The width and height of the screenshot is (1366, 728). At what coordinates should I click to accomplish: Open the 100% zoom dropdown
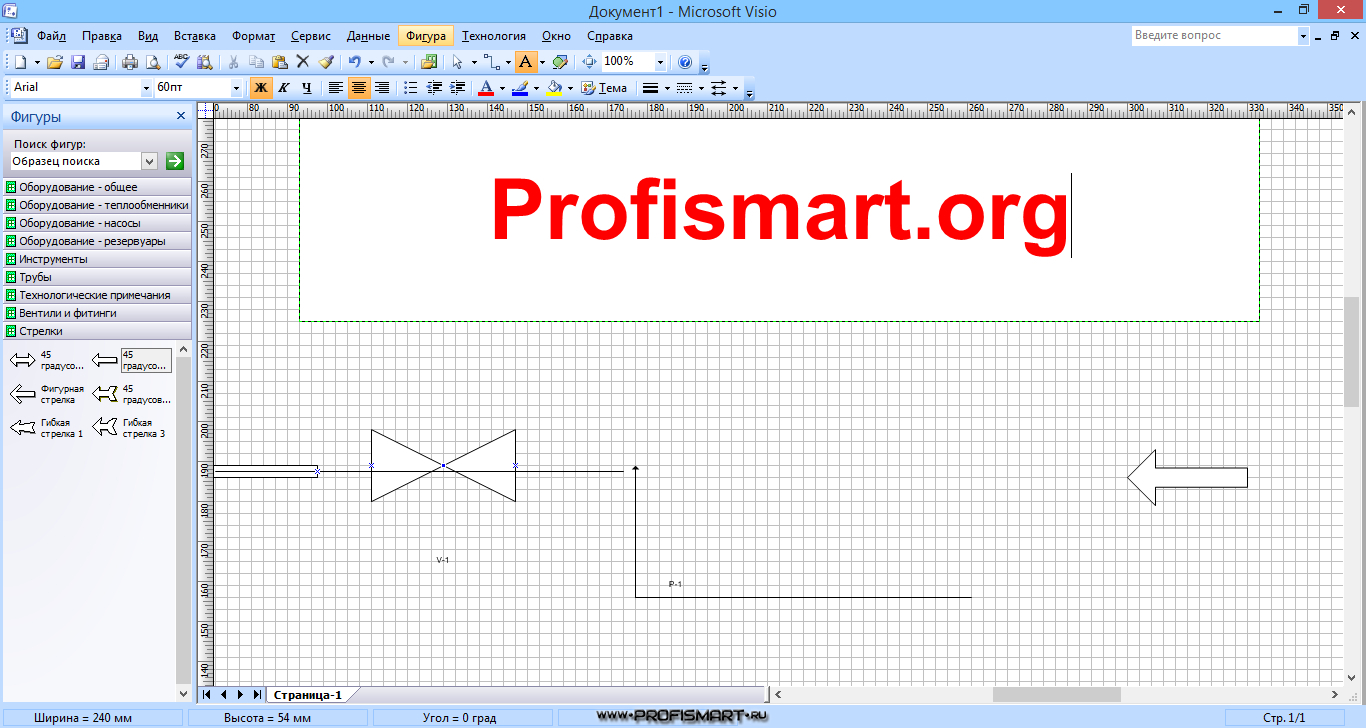pos(660,62)
